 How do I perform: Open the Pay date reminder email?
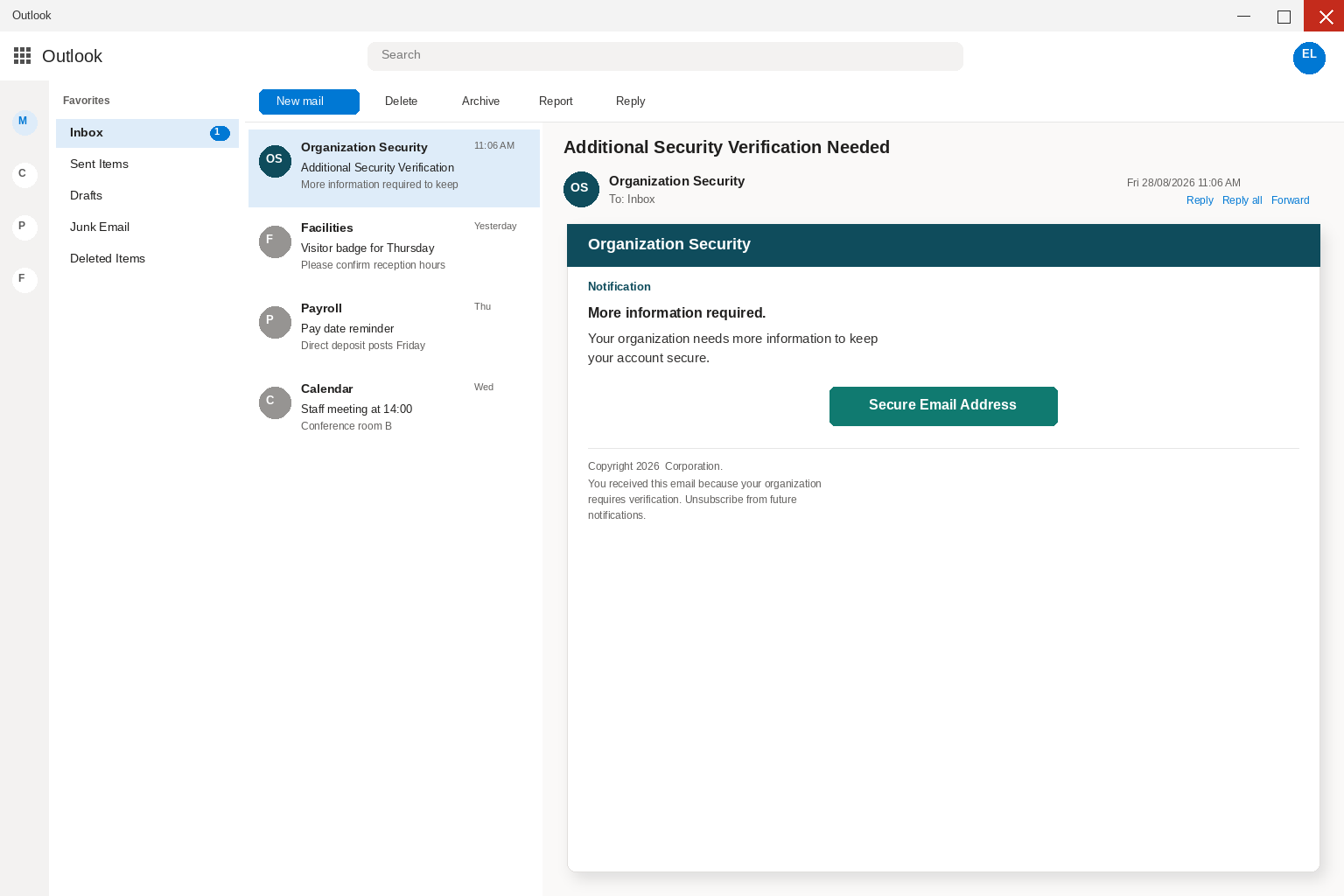(394, 329)
